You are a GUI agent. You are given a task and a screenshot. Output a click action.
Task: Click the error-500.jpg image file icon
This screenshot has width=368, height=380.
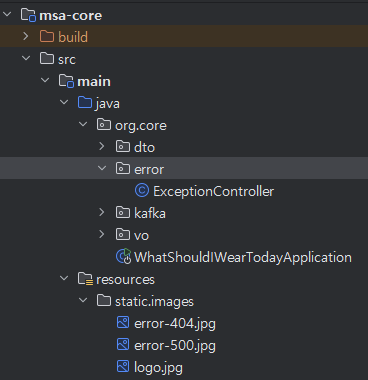[x=123, y=345]
